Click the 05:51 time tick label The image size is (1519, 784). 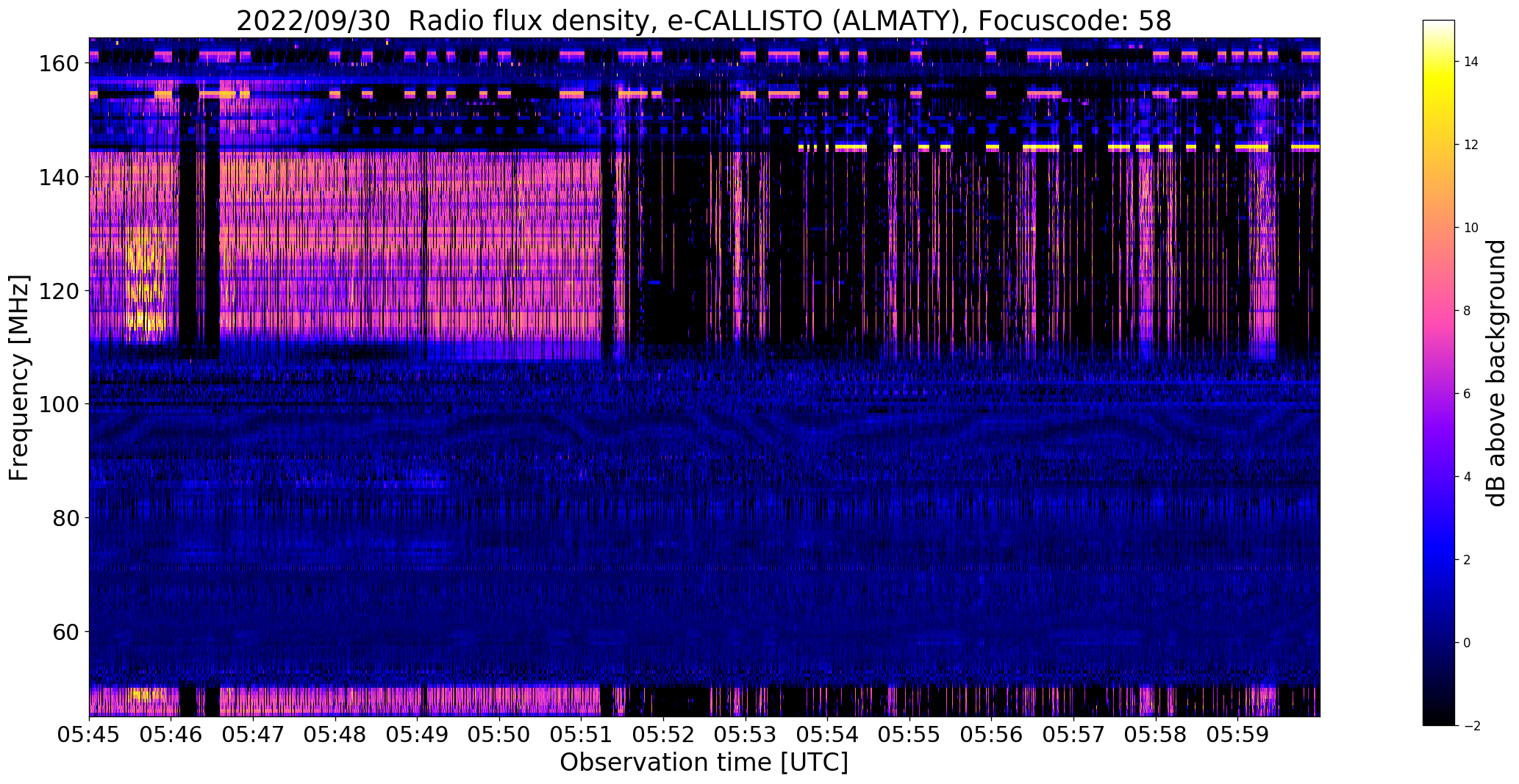tap(582, 735)
